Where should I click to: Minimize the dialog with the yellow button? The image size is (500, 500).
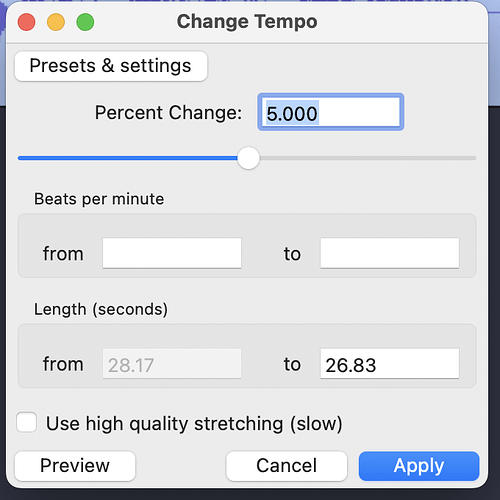tap(56, 22)
